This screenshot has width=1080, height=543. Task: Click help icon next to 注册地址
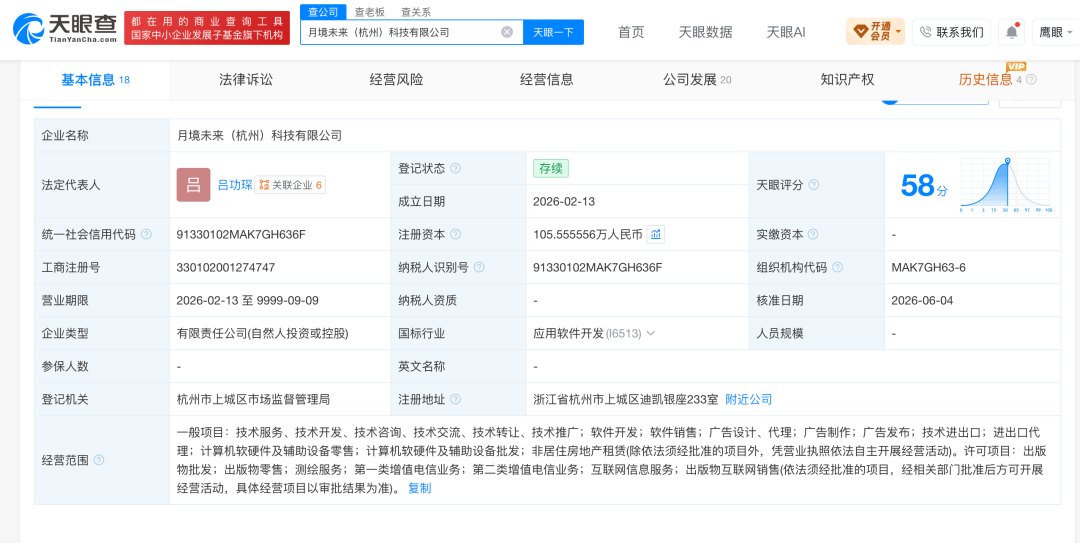click(455, 399)
